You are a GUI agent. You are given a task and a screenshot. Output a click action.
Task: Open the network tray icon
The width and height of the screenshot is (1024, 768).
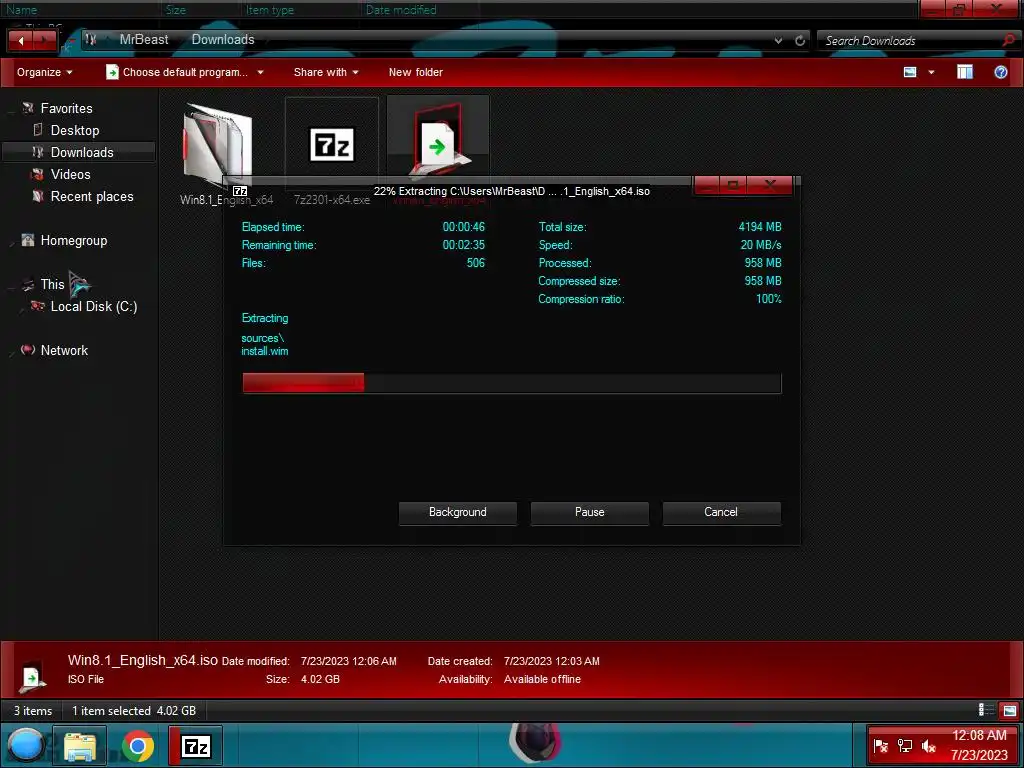pos(904,746)
